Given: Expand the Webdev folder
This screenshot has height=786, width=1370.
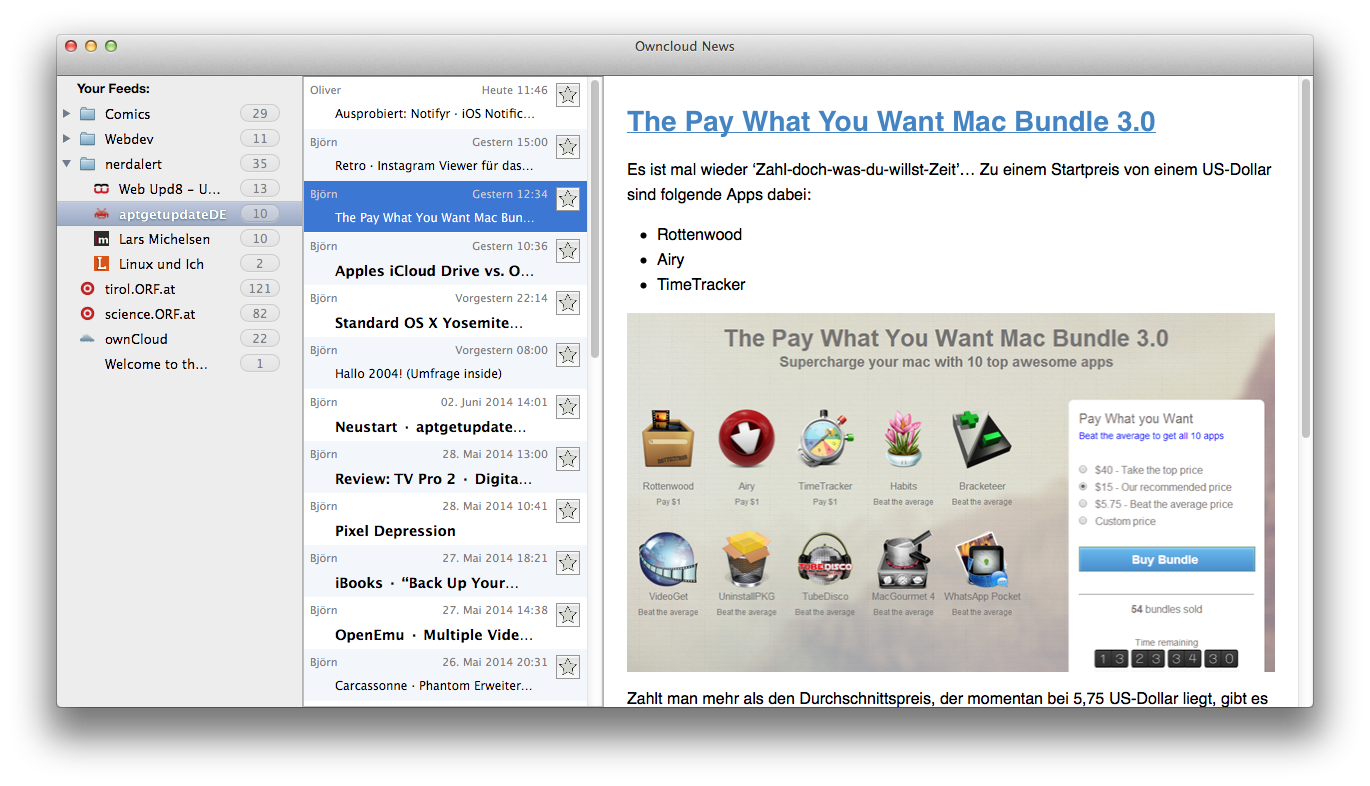Looking at the screenshot, I should (x=67, y=138).
